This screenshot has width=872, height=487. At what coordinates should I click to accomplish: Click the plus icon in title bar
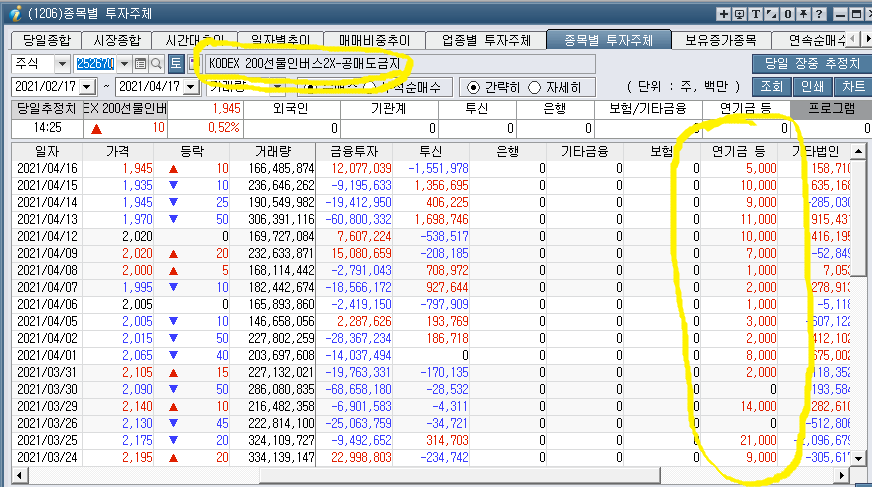726,13
